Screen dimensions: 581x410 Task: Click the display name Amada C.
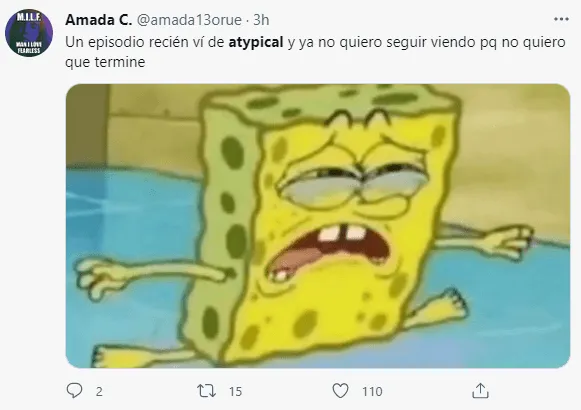click(x=98, y=20)
